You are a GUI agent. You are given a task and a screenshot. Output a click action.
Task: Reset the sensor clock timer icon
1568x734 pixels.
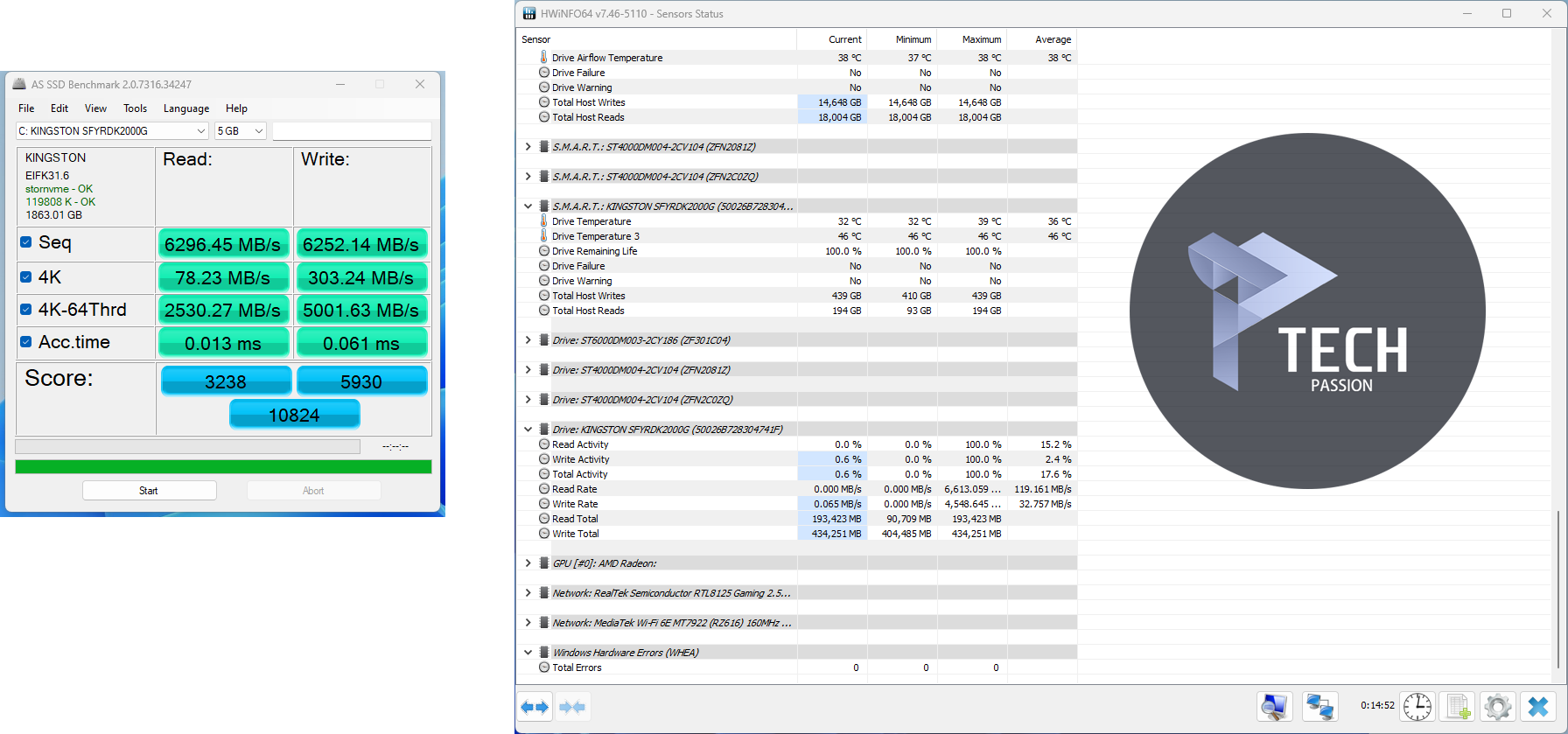[1417, 707]
